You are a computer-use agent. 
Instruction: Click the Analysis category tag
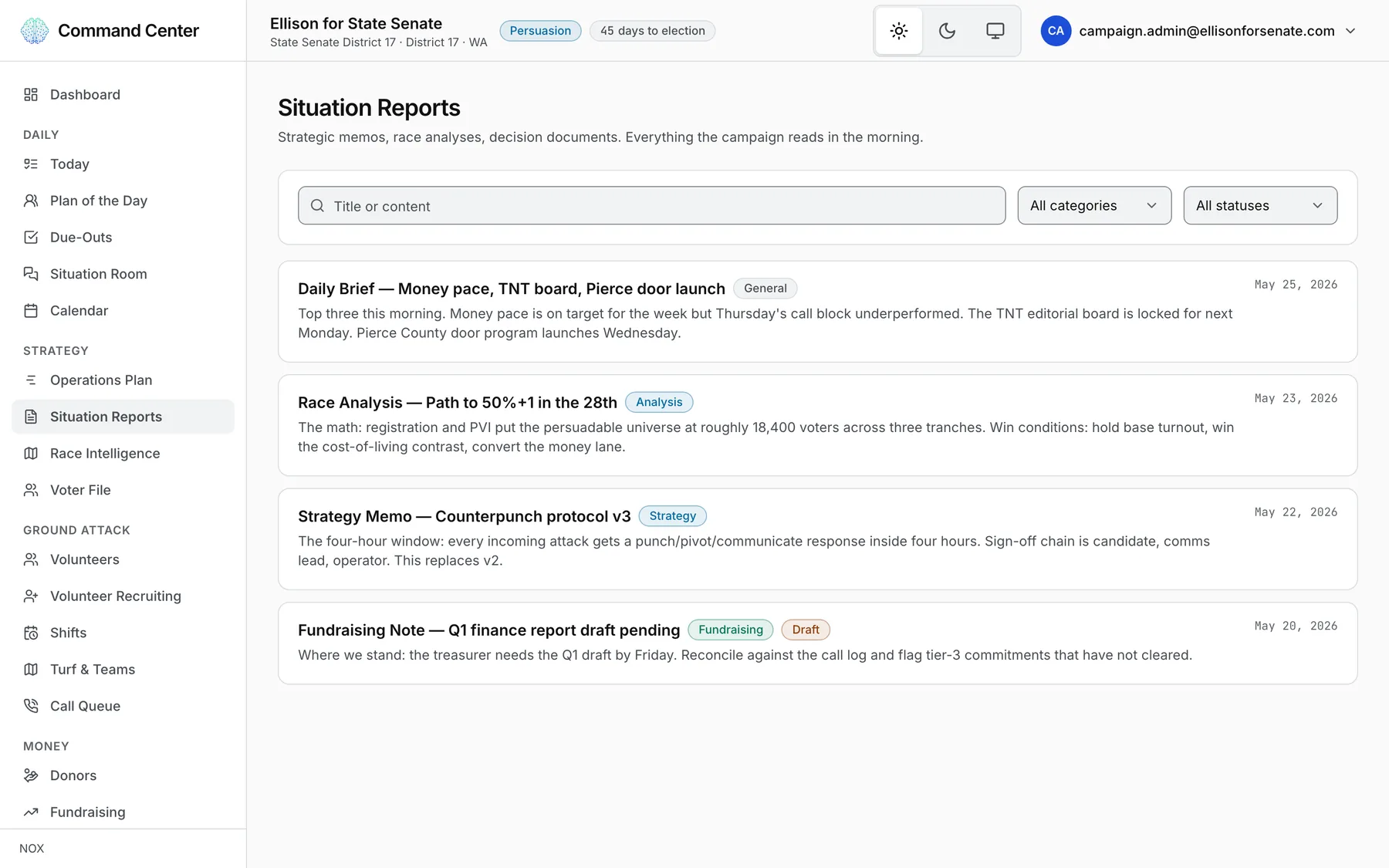click(x=659, y=402)
